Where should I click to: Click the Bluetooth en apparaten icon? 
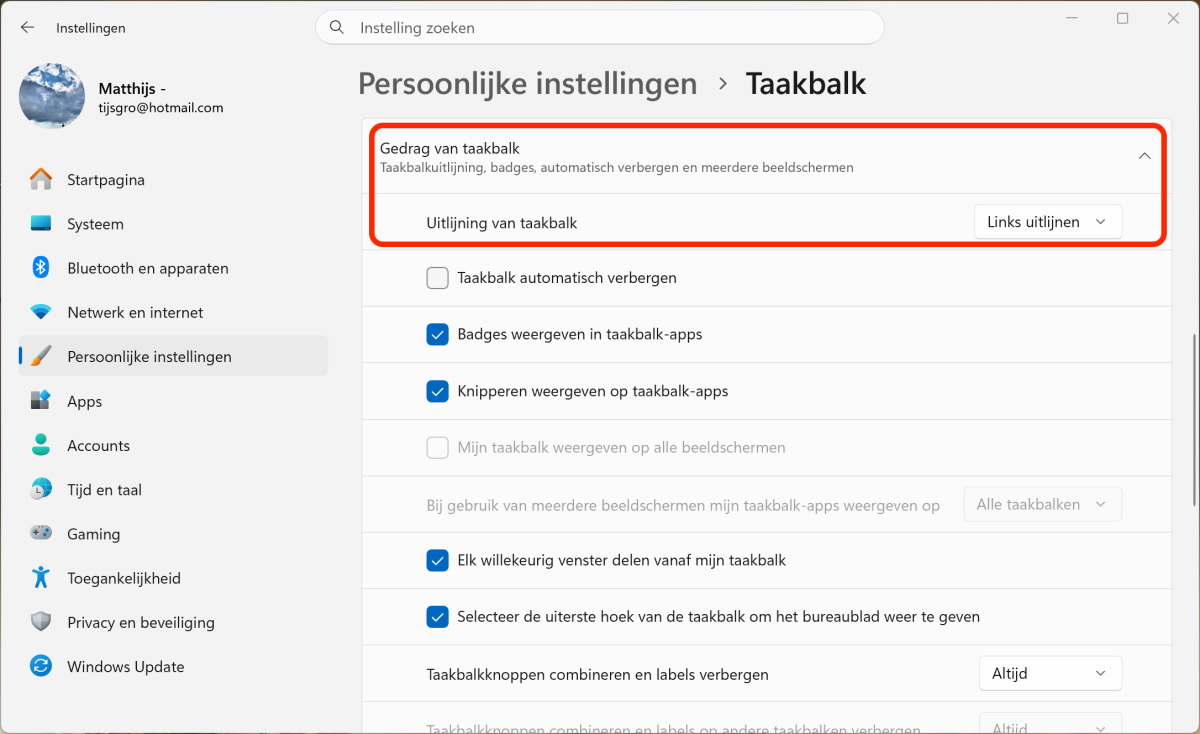pyautogui.click(x=41, y=268)
